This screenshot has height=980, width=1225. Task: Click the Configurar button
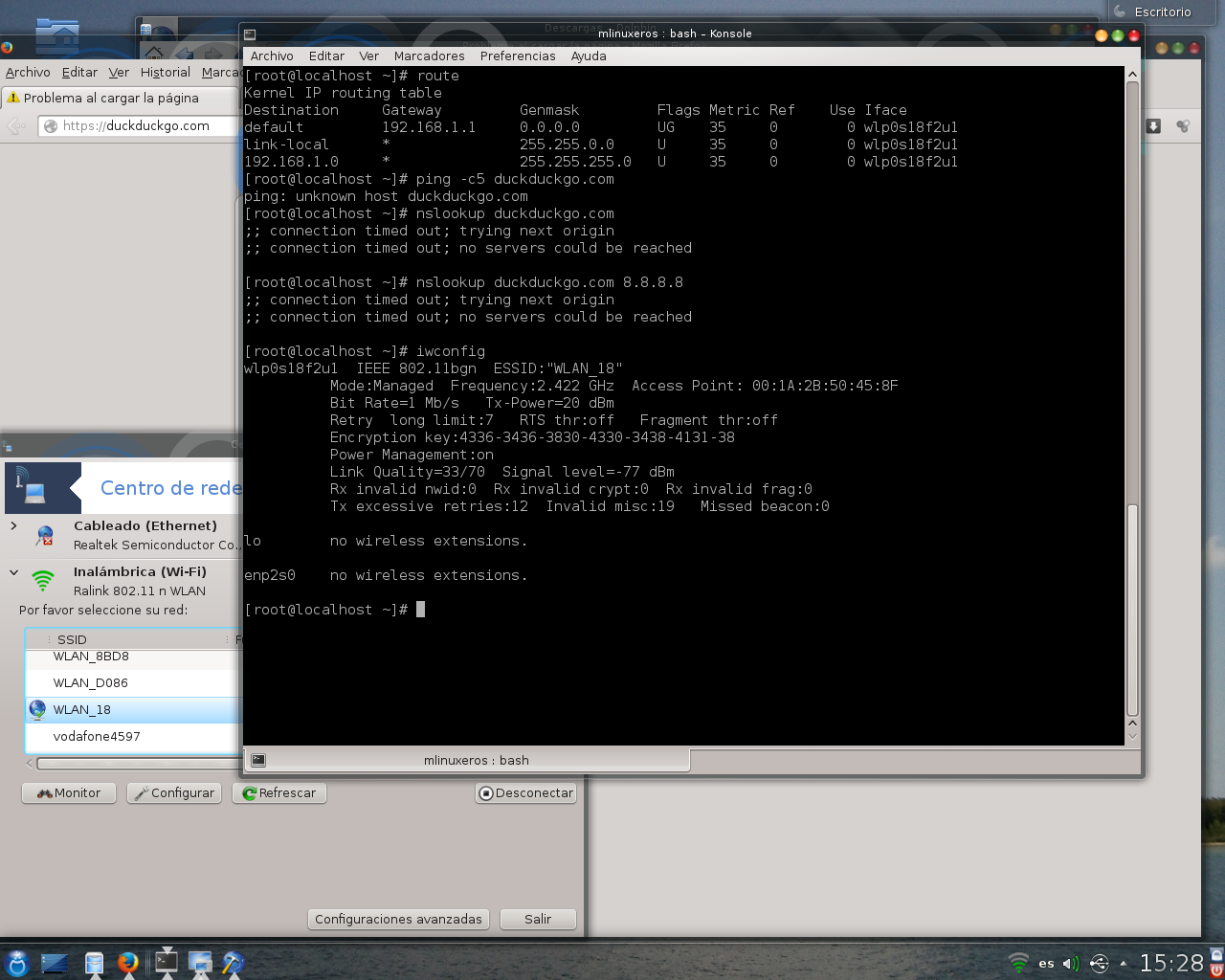(174, 792)
